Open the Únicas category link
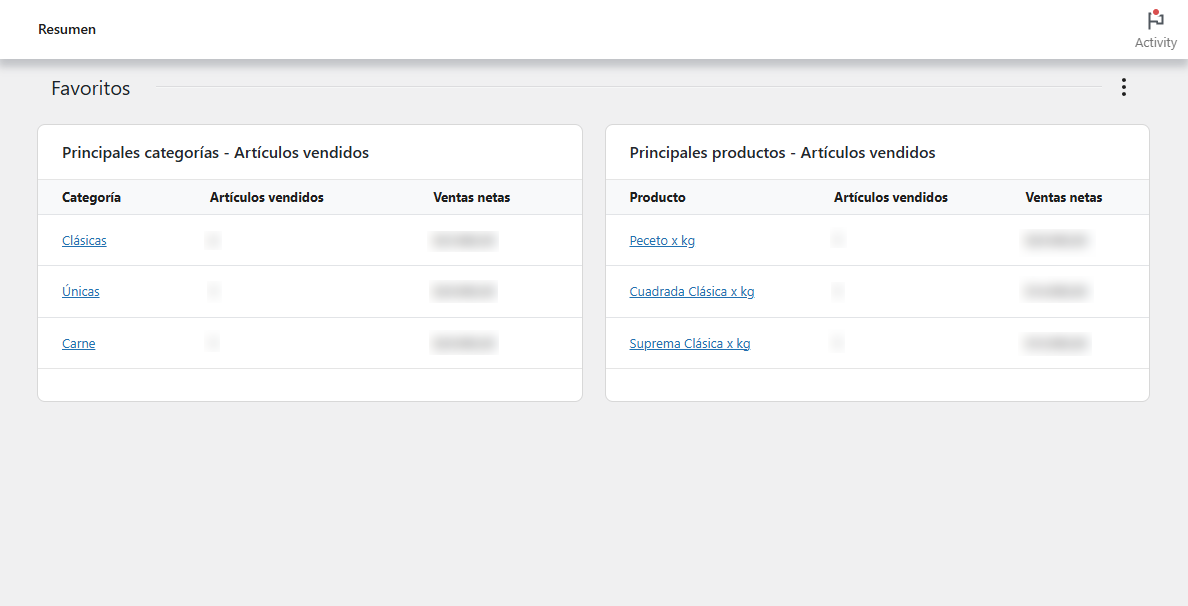Image resolution: width=1188 pixels, height=606 pixels. point(81,292)
